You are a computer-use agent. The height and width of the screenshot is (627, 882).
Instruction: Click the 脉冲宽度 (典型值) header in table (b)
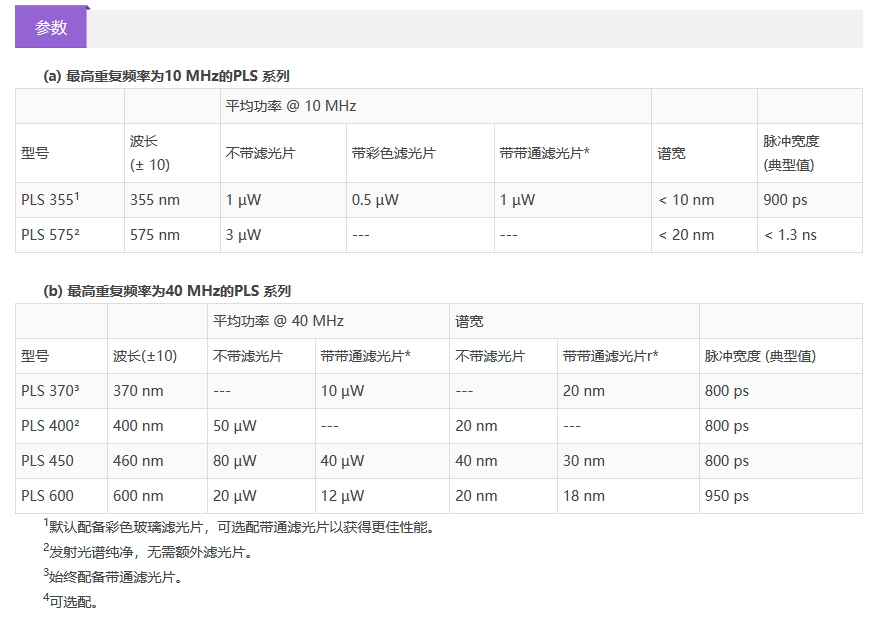click(x=760, y=356)
